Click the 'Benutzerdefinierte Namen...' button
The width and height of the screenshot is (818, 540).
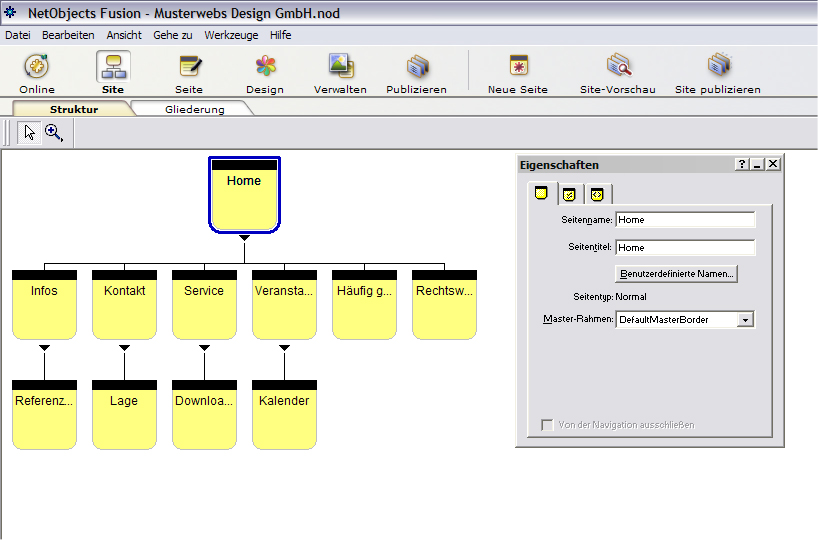tap(677, 273)
